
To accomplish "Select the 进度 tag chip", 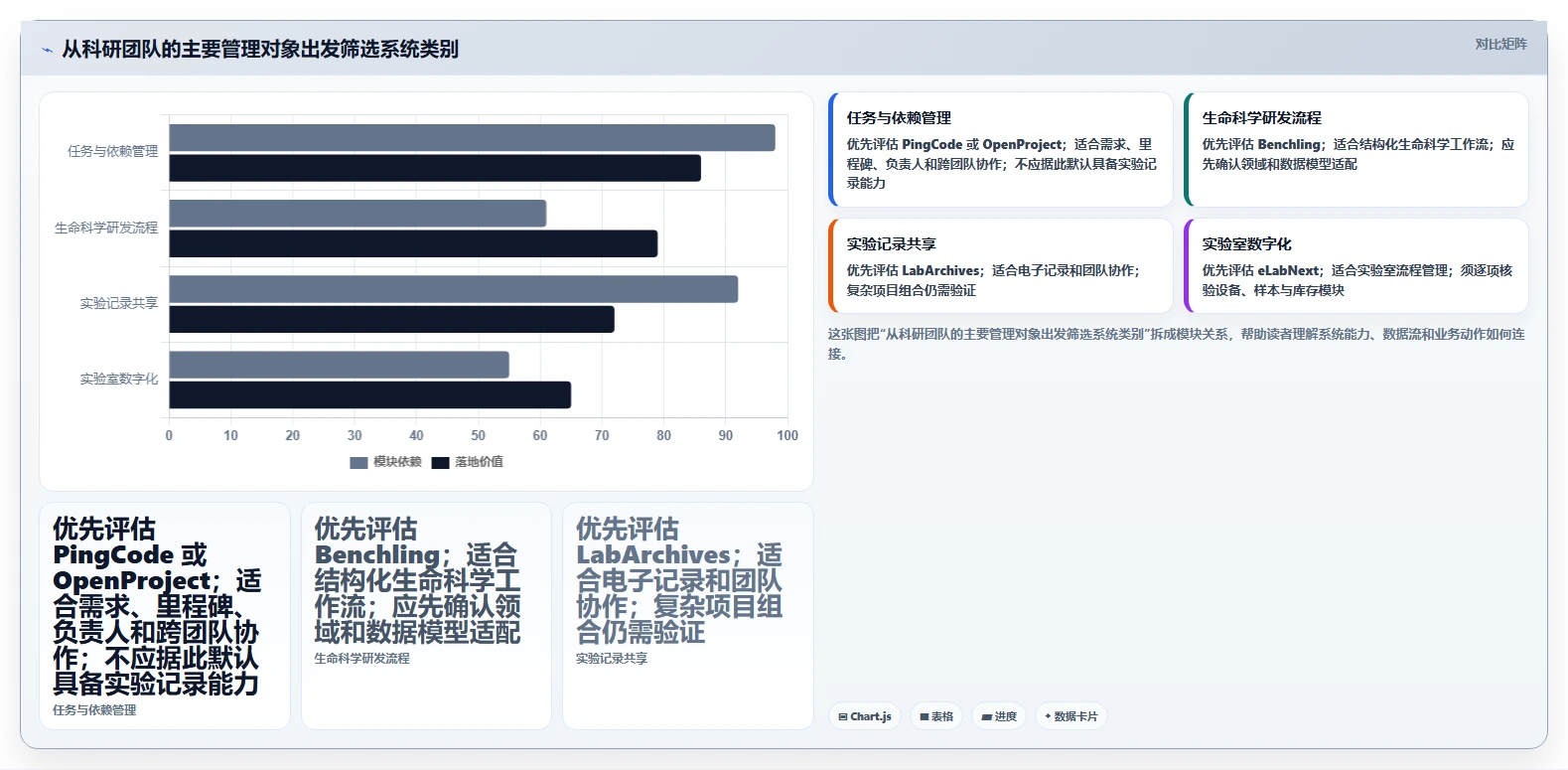I will [999, 716].
